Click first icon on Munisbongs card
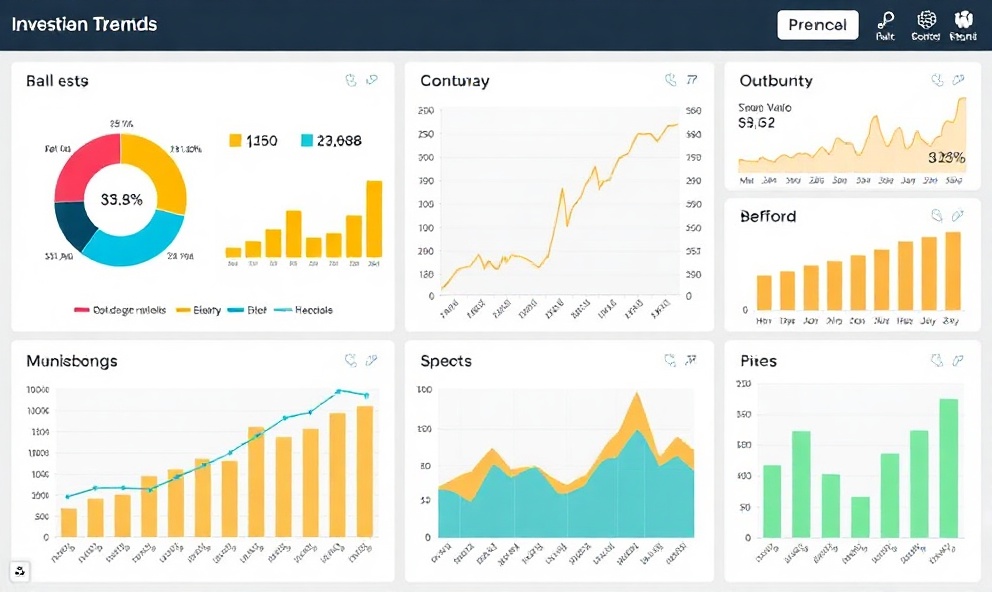This screenshot has height=592, width=992. (350, 361)
